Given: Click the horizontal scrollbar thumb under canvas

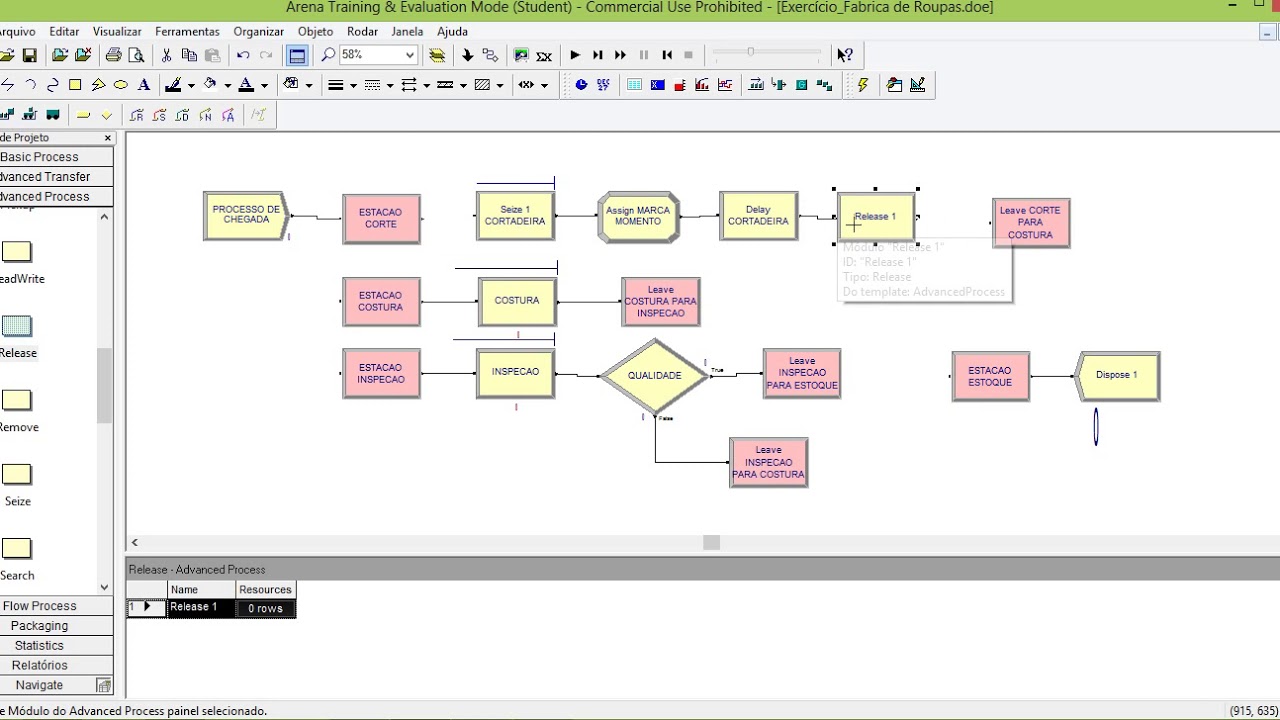Looking at the screenshot, I should point(711,542).
